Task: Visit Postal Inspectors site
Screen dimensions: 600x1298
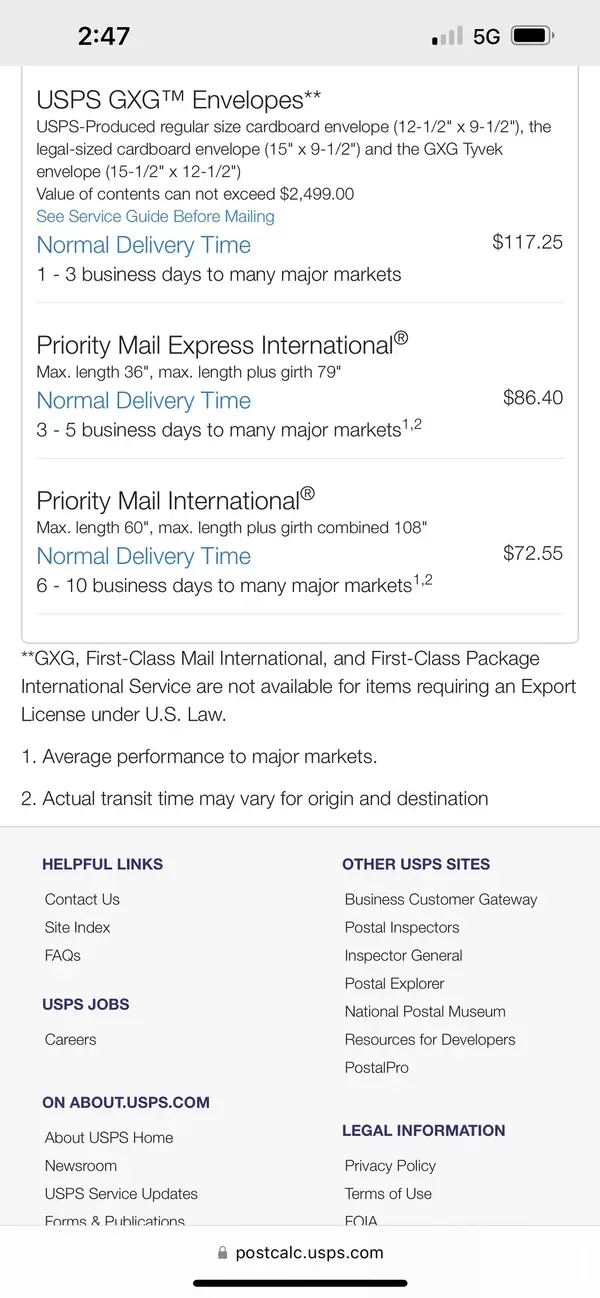Action: 402,927
